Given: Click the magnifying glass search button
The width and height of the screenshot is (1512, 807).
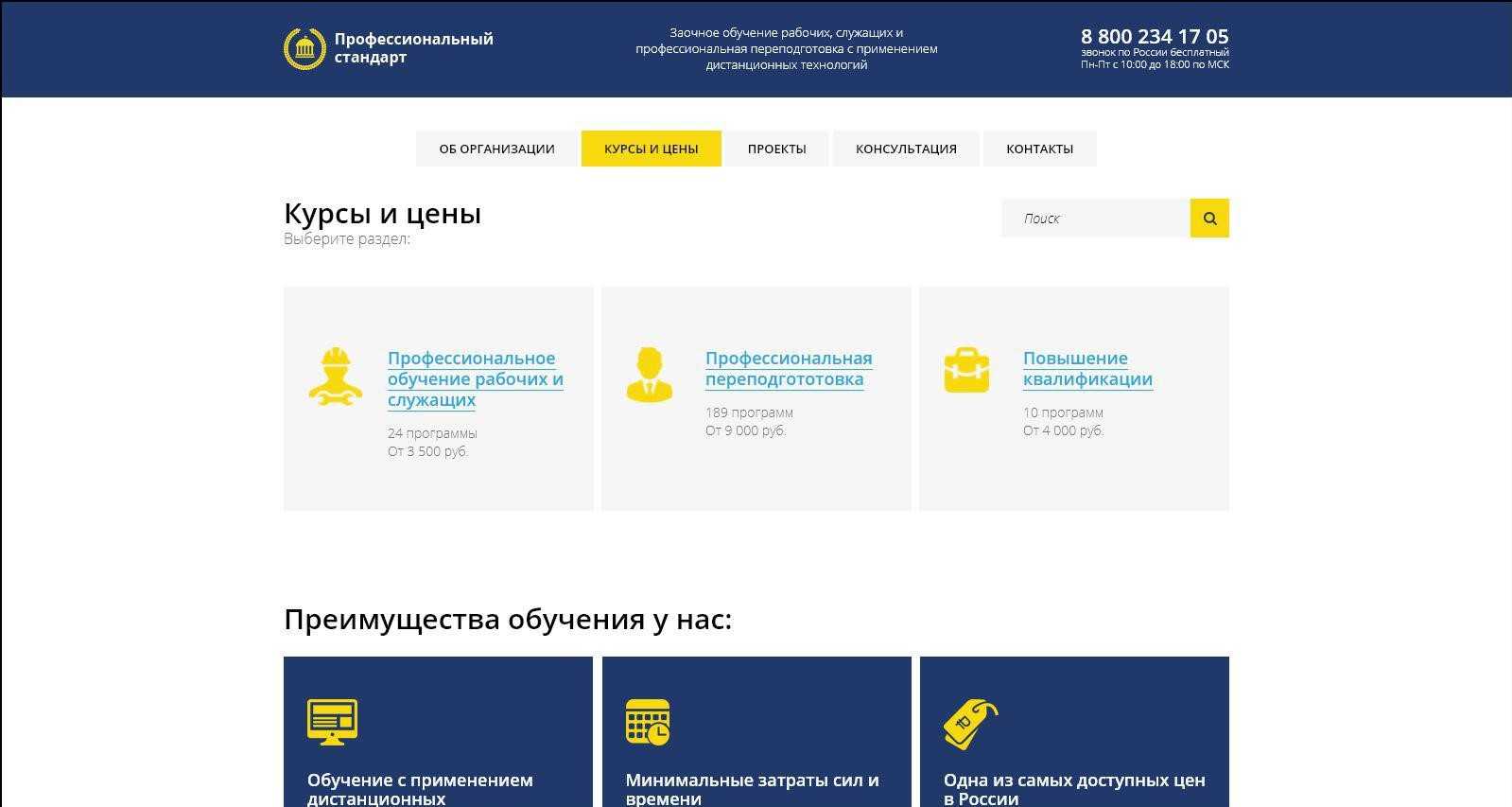Looking at the screenshot, I should coord(1209,219).
